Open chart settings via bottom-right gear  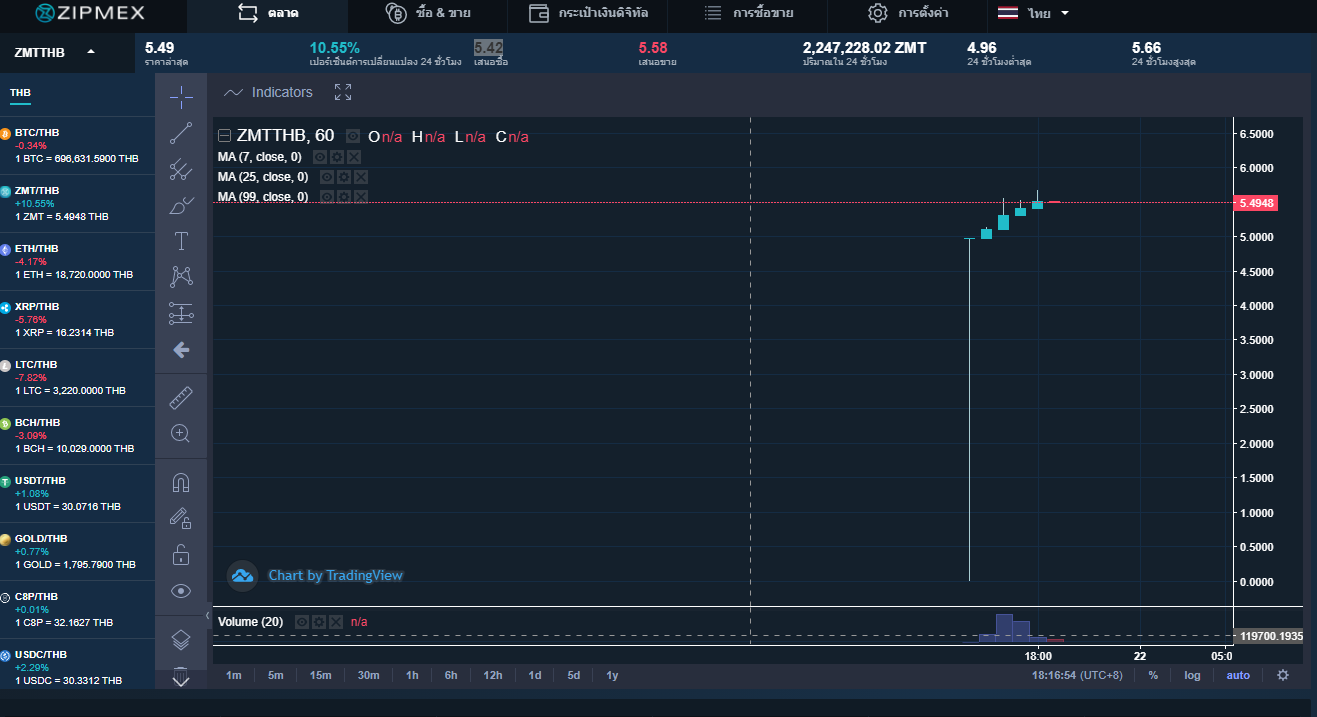pyautogui.click(x=1283, y=675)
